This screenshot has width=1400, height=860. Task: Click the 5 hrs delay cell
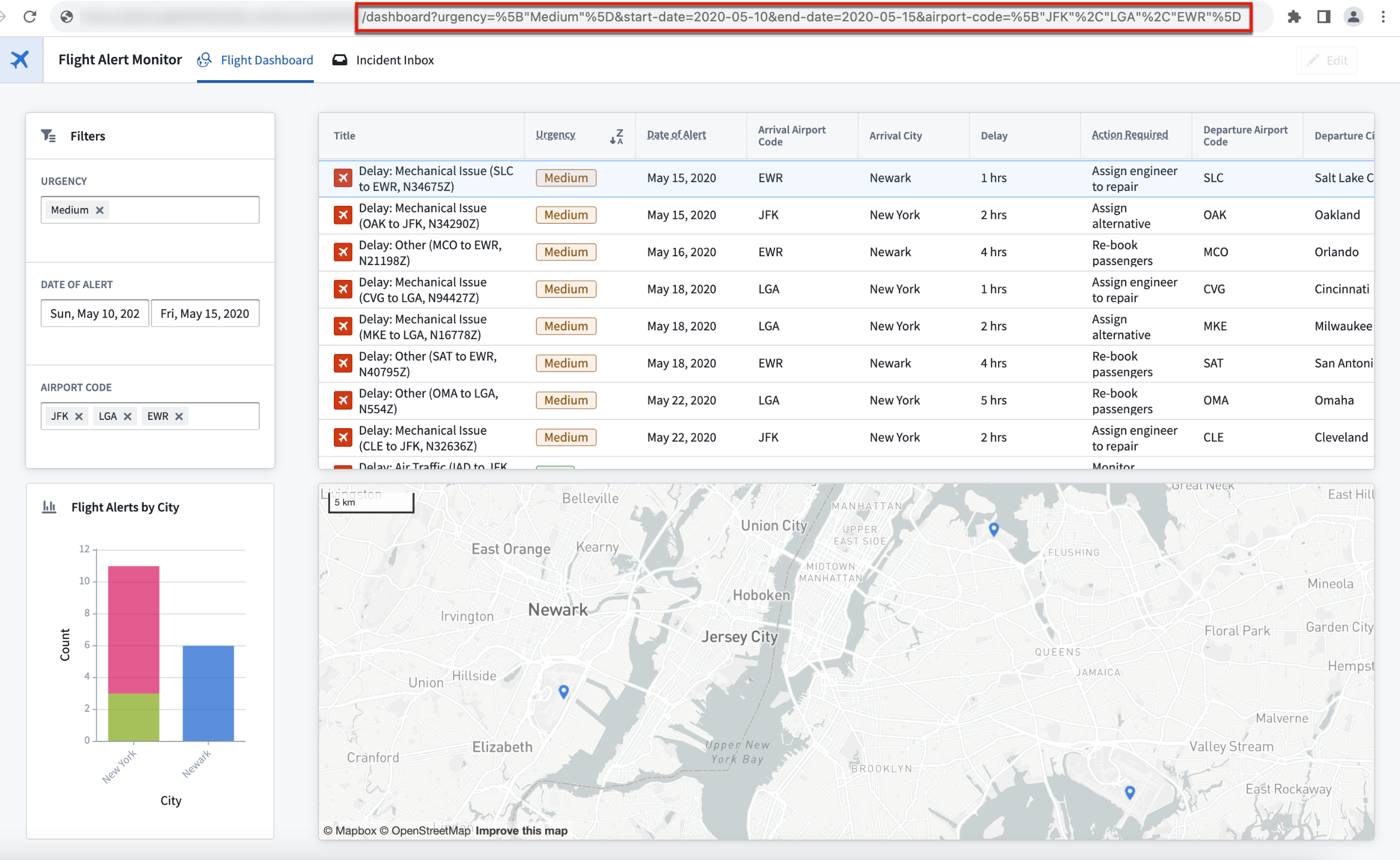coord(993,401)
